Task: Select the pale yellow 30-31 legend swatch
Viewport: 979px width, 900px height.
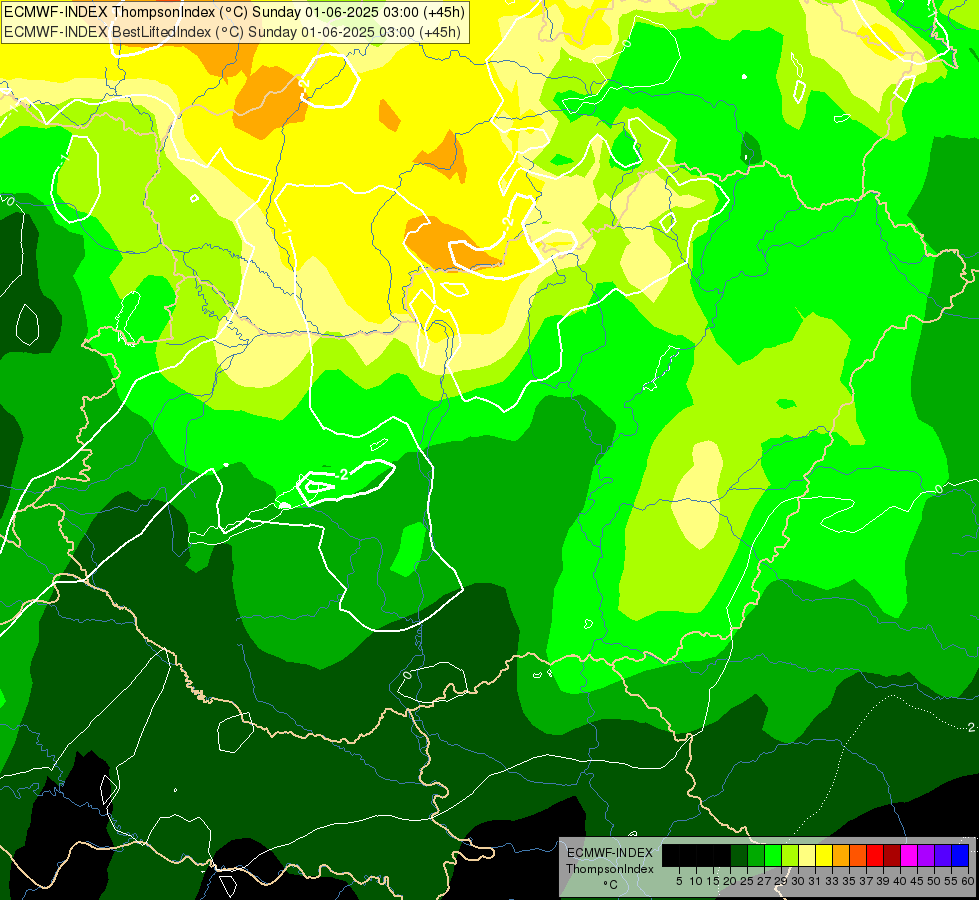Action: [807, 855]
